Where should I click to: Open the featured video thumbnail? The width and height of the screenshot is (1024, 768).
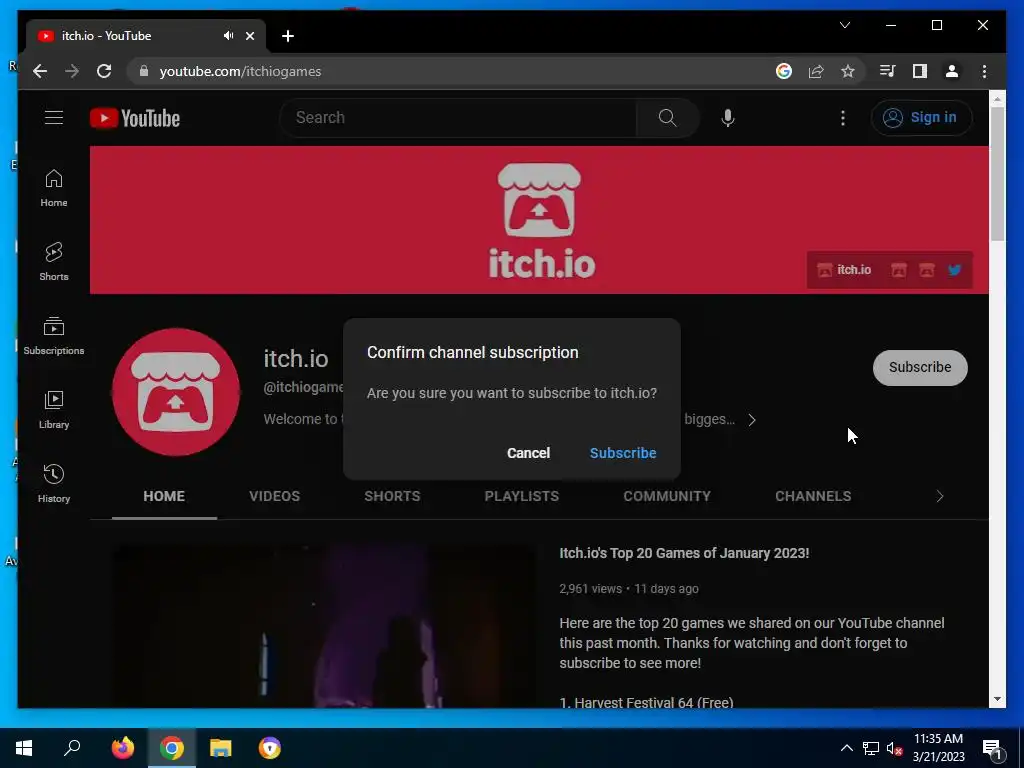[x=324, y=626]
